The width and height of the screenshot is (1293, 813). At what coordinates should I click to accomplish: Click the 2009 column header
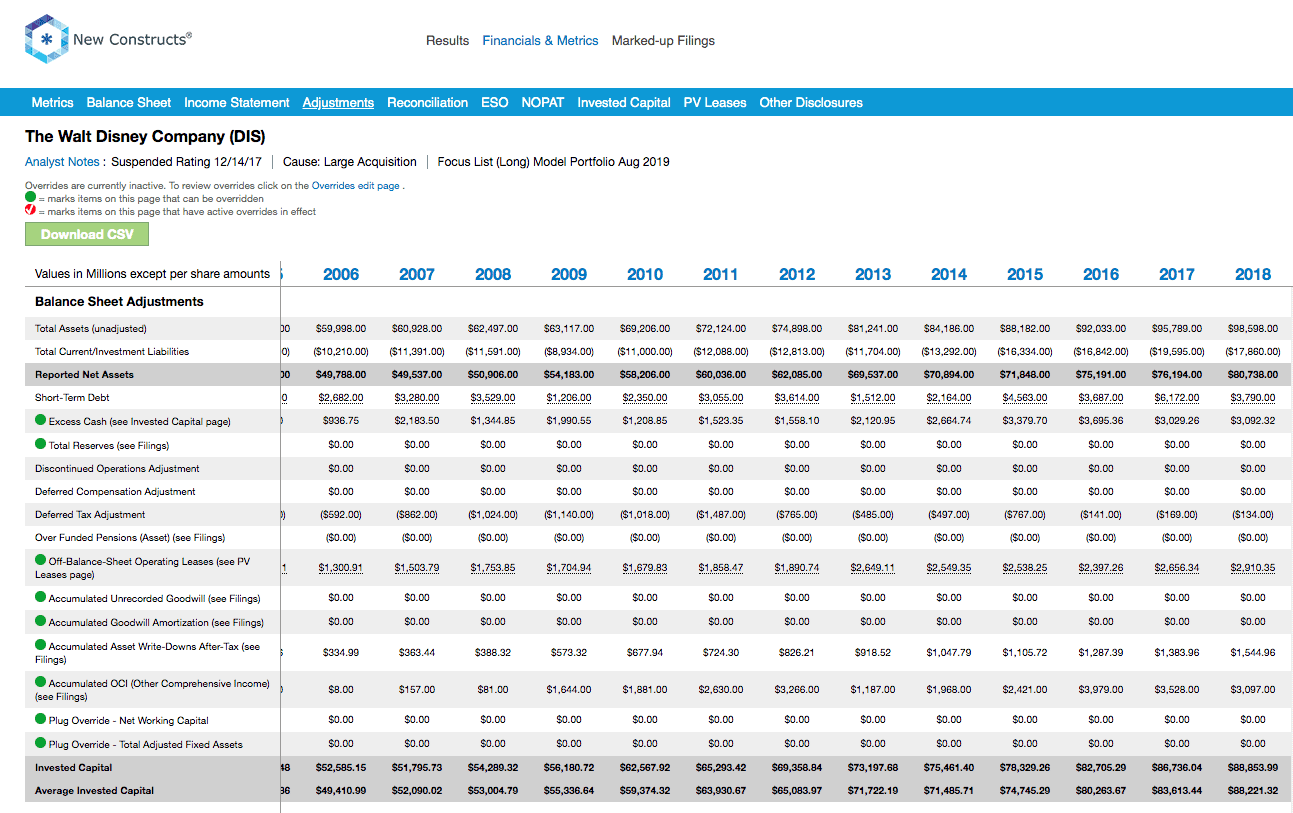pos(569,274)
